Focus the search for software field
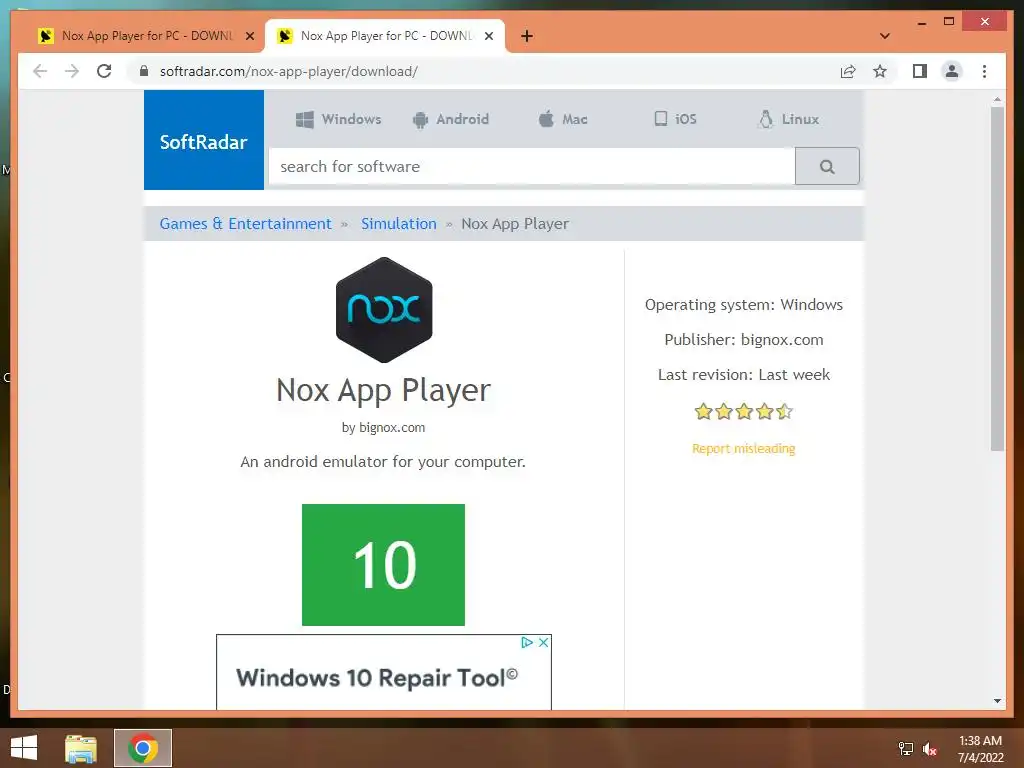1024x768 pixels. pyautogui.click(x=532, y=167)
